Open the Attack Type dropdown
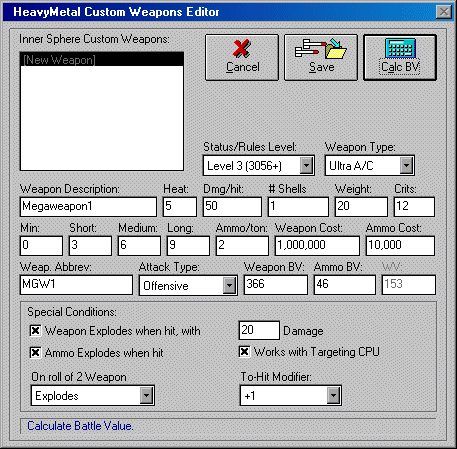Screen dimensions: 457x449 tap(229, 286)
